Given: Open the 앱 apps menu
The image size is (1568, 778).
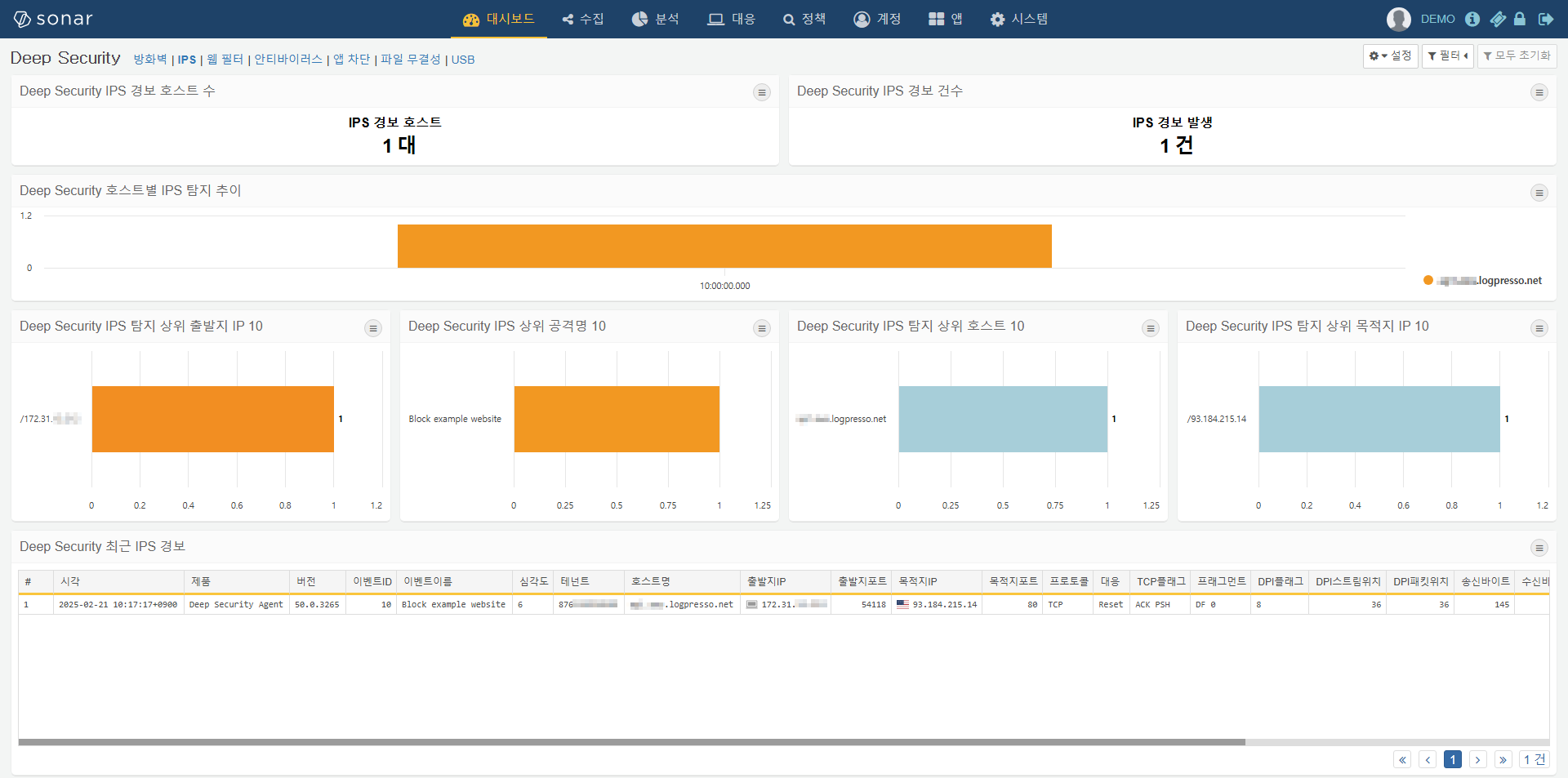Looking at the screenshot, I should [x=946, y=19].
